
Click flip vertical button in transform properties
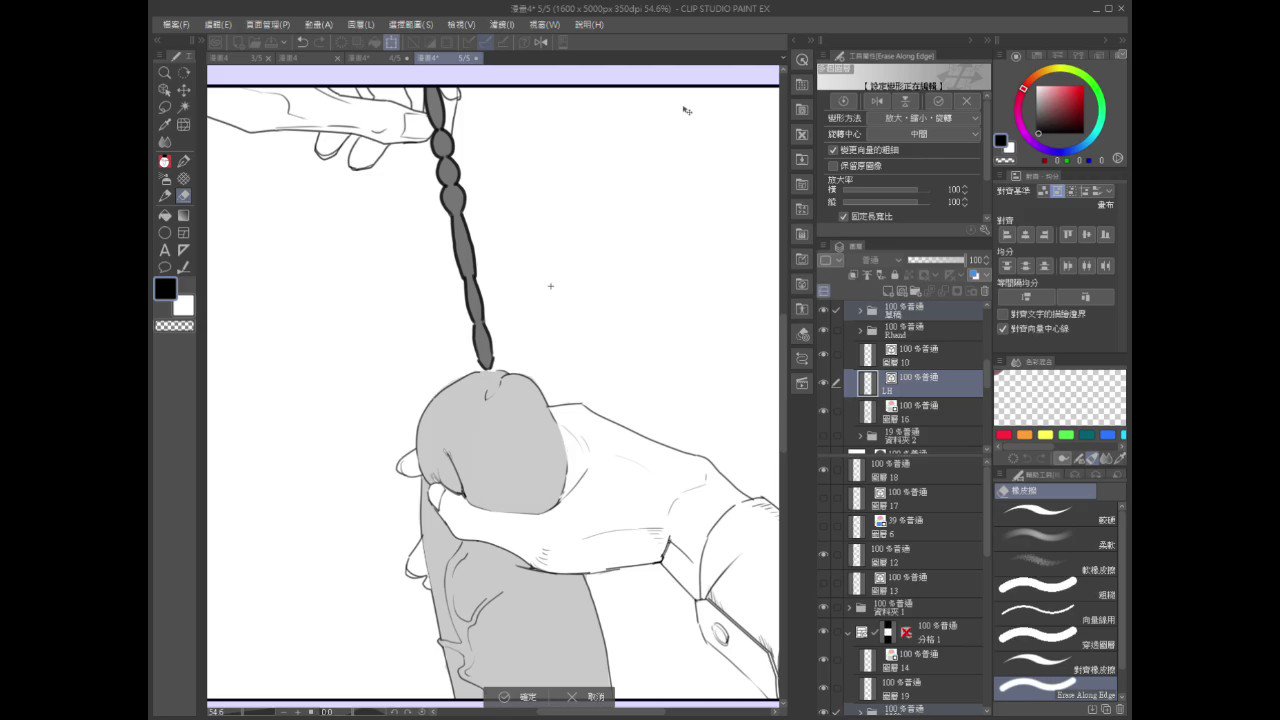click(905, 101)
